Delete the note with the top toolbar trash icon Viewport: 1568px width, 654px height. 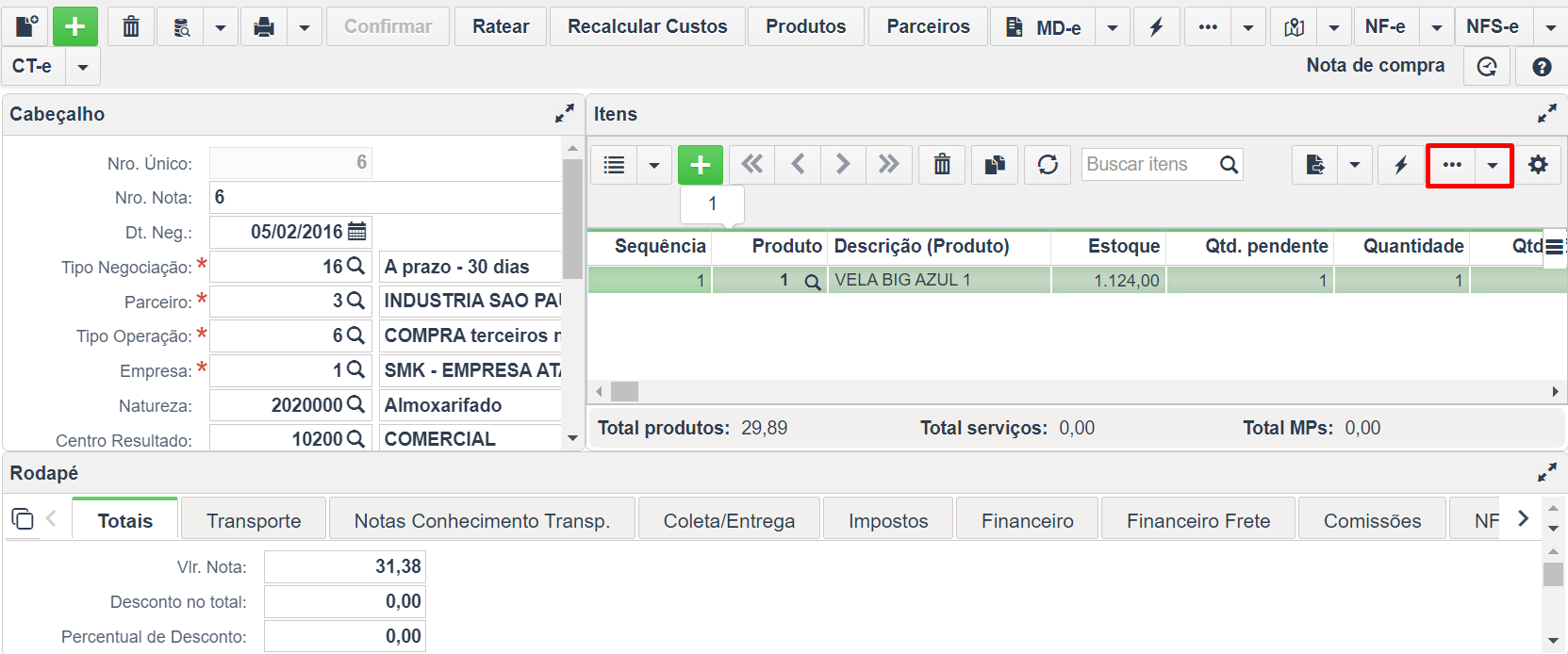click(x=131, y=26)
